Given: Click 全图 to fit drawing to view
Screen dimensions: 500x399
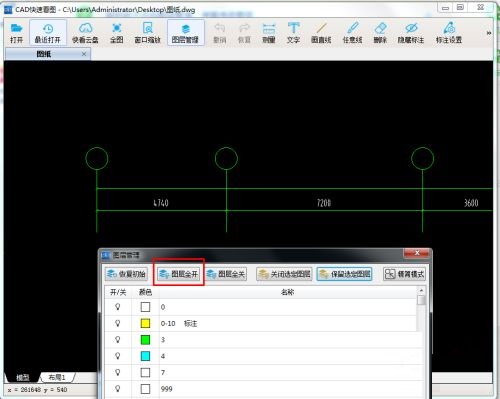Looking at the screenshot, I should pos(117,33).
